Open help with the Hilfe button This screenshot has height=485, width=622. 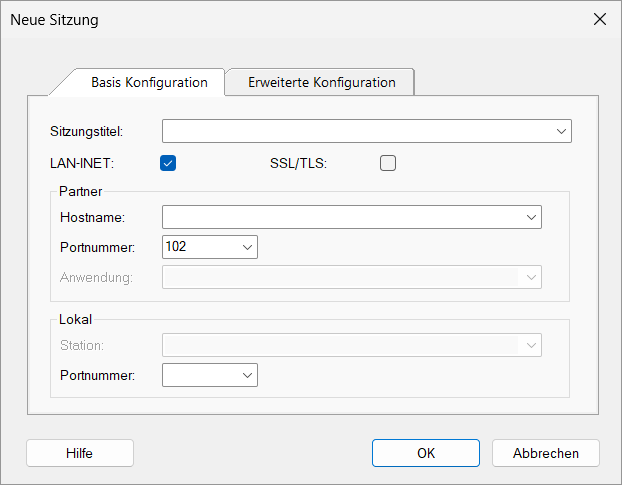pos(80,453)
